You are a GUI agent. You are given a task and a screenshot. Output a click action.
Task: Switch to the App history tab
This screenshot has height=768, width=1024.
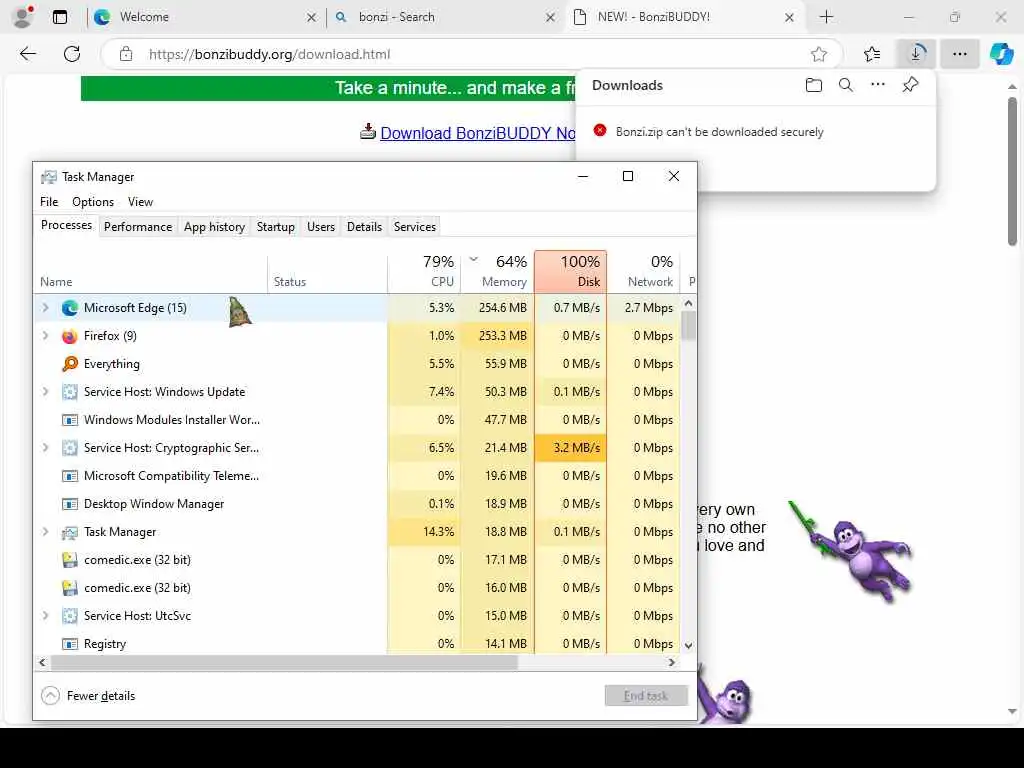pos(214,227)
